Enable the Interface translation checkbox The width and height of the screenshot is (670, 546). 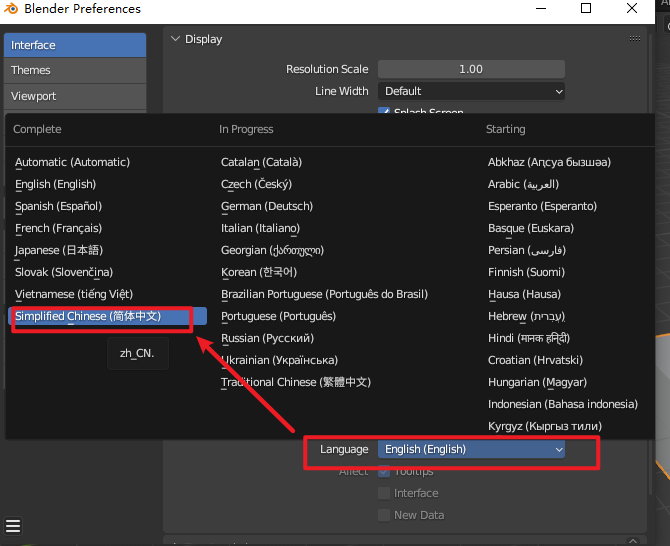(x=384, y=493)
